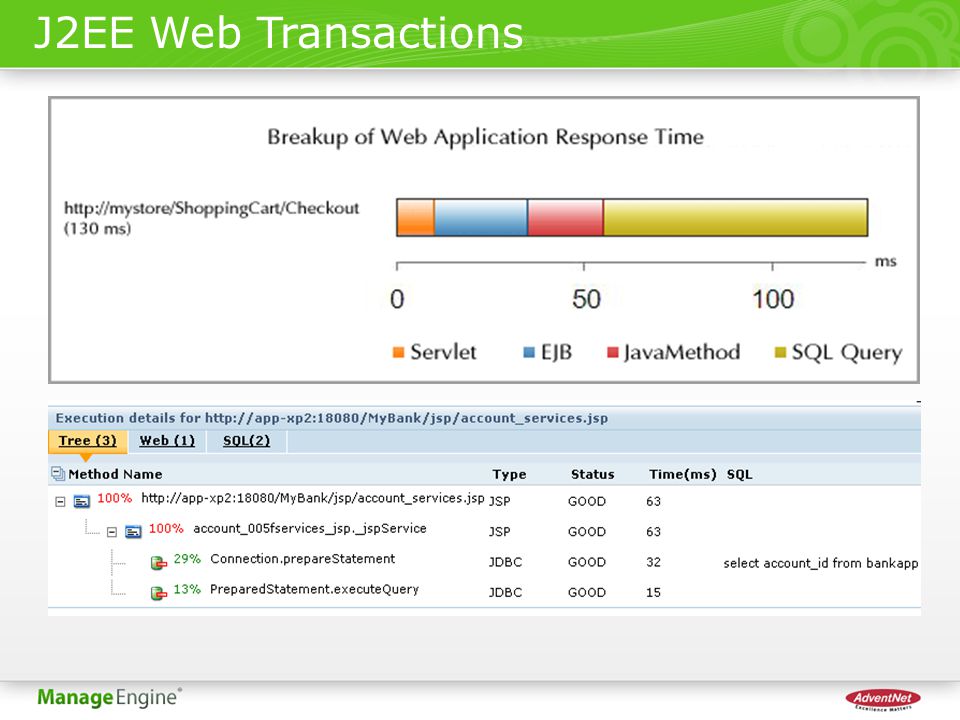Screen dimensions: 960x720
Task: Click the Status column header
Action: point(592,474)
